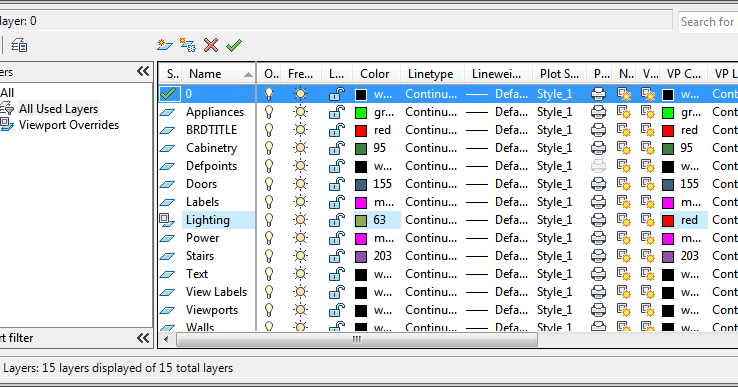Open green color swatch for Appliances layer

(361, 113)
